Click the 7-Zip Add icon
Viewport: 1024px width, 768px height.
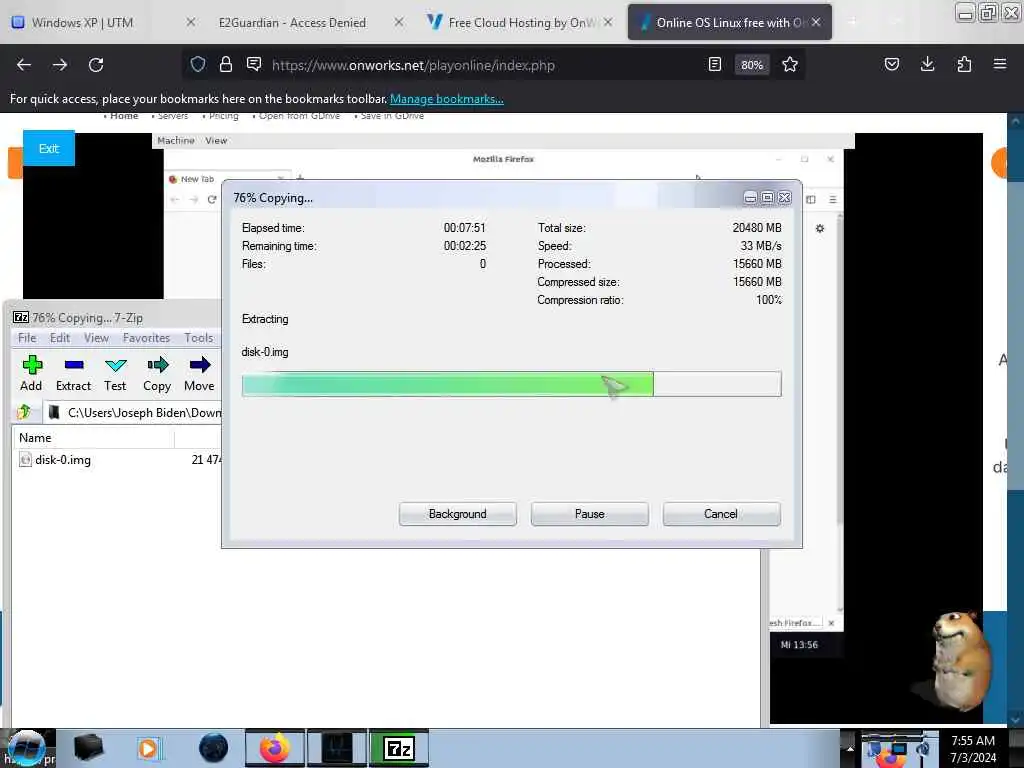point(31,365)
